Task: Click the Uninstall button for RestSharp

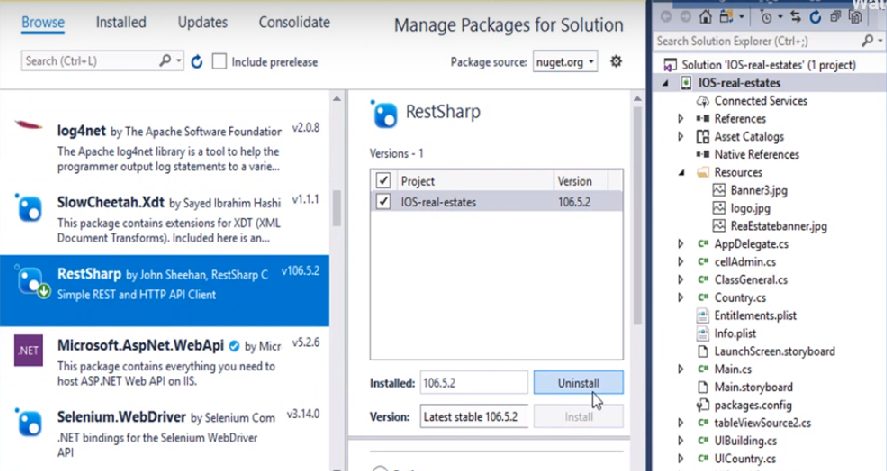Action: coord(578,383)
